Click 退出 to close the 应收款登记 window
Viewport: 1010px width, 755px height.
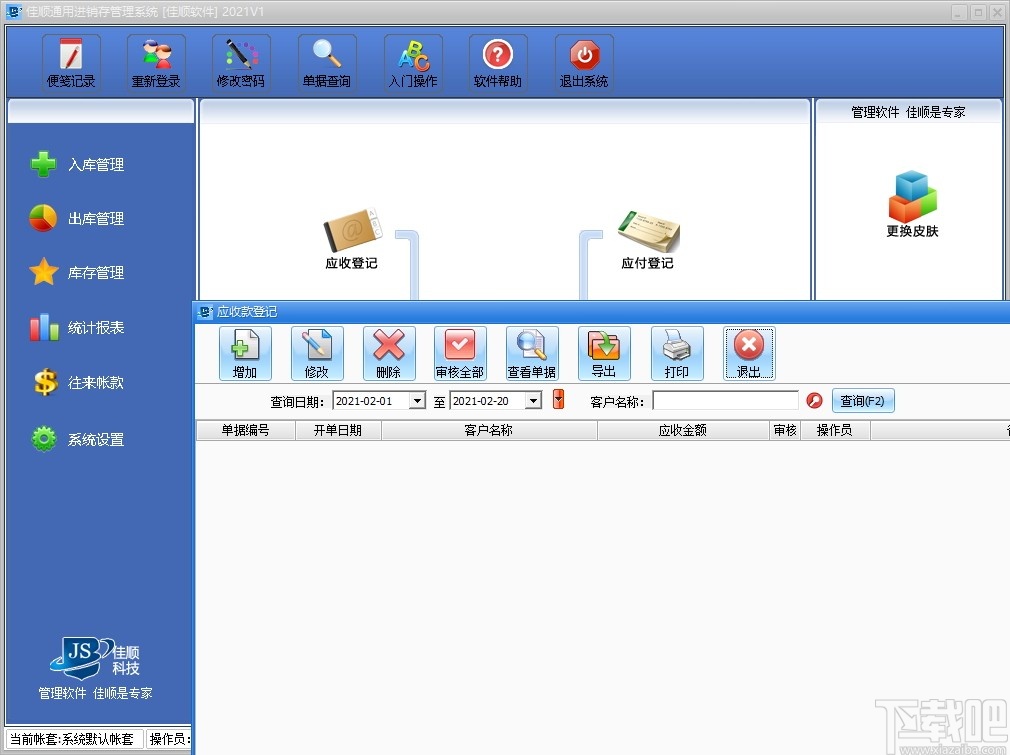pos(749,354)
